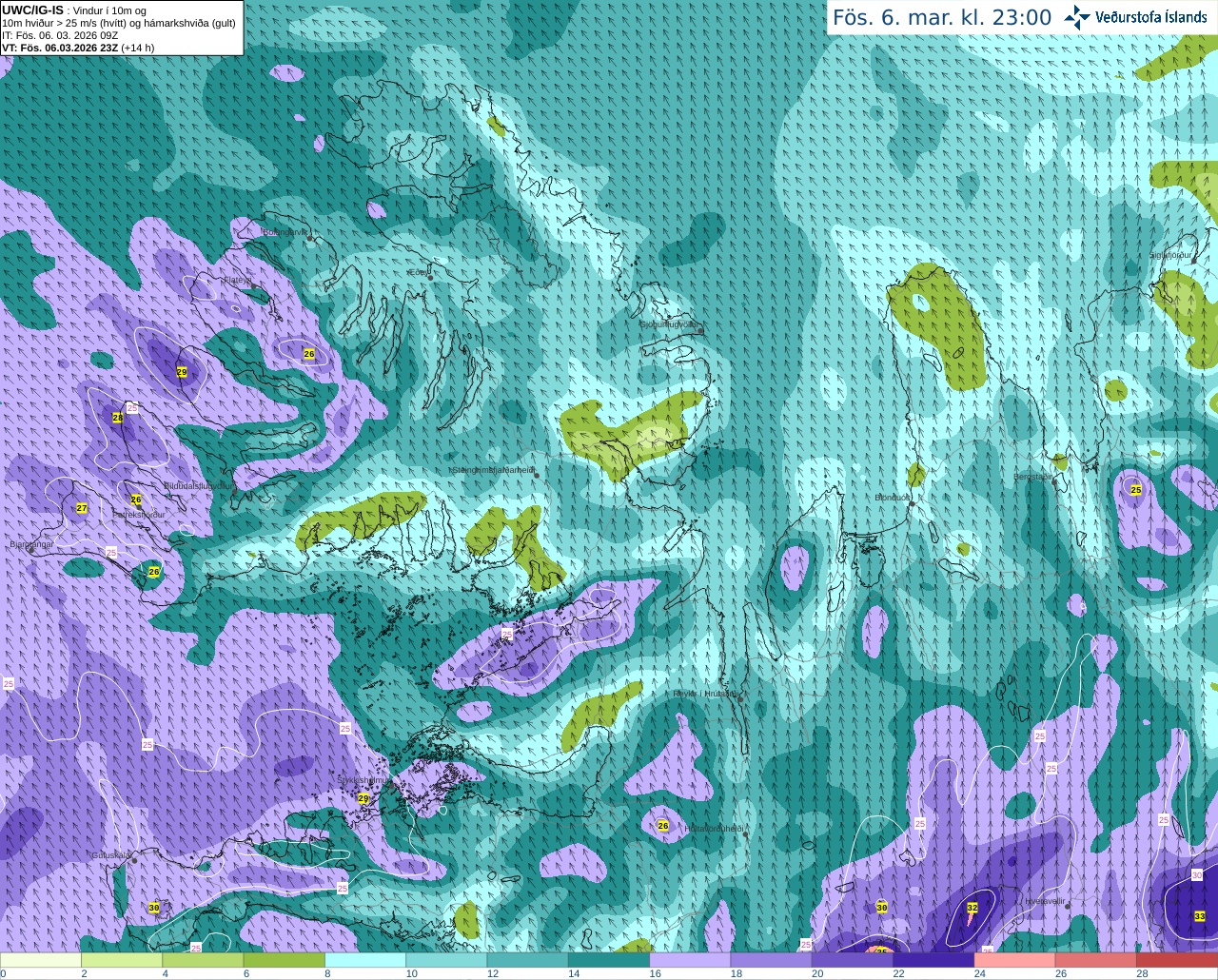The width and height of the screenshot is (1218, 980).
Task: Pick the olive 6–8 m/s legend swatch
Action: tap(285, 959)
